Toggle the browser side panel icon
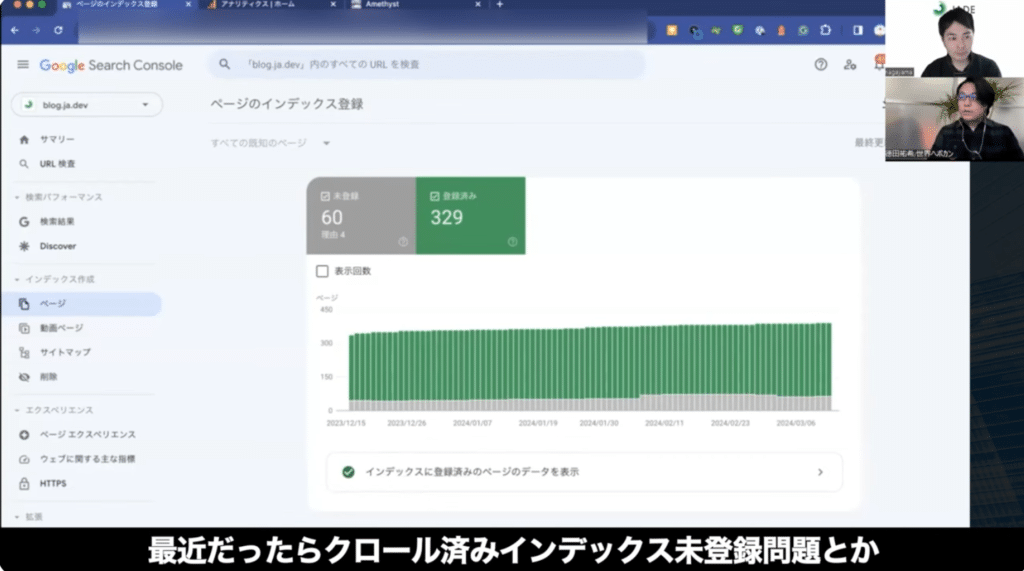This screenshot has width=1024, height=571. click(x=857, y=30)
